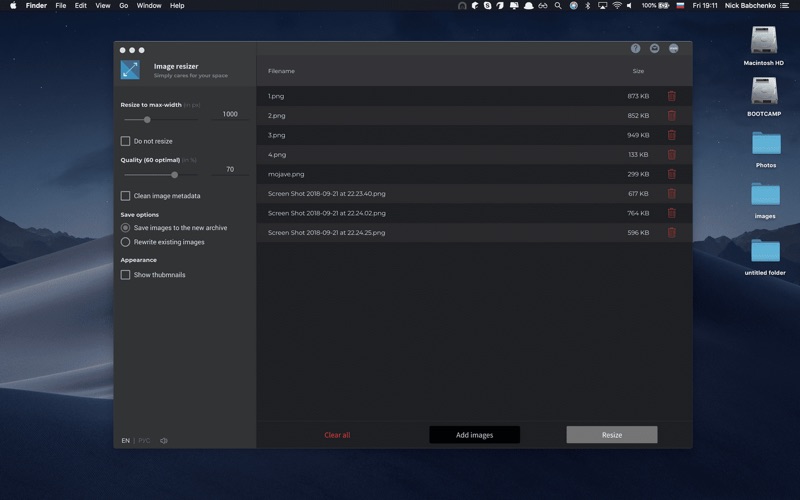Enable Show thumbnails checkbox
This screenshot has height=500, width=800.
125,274
